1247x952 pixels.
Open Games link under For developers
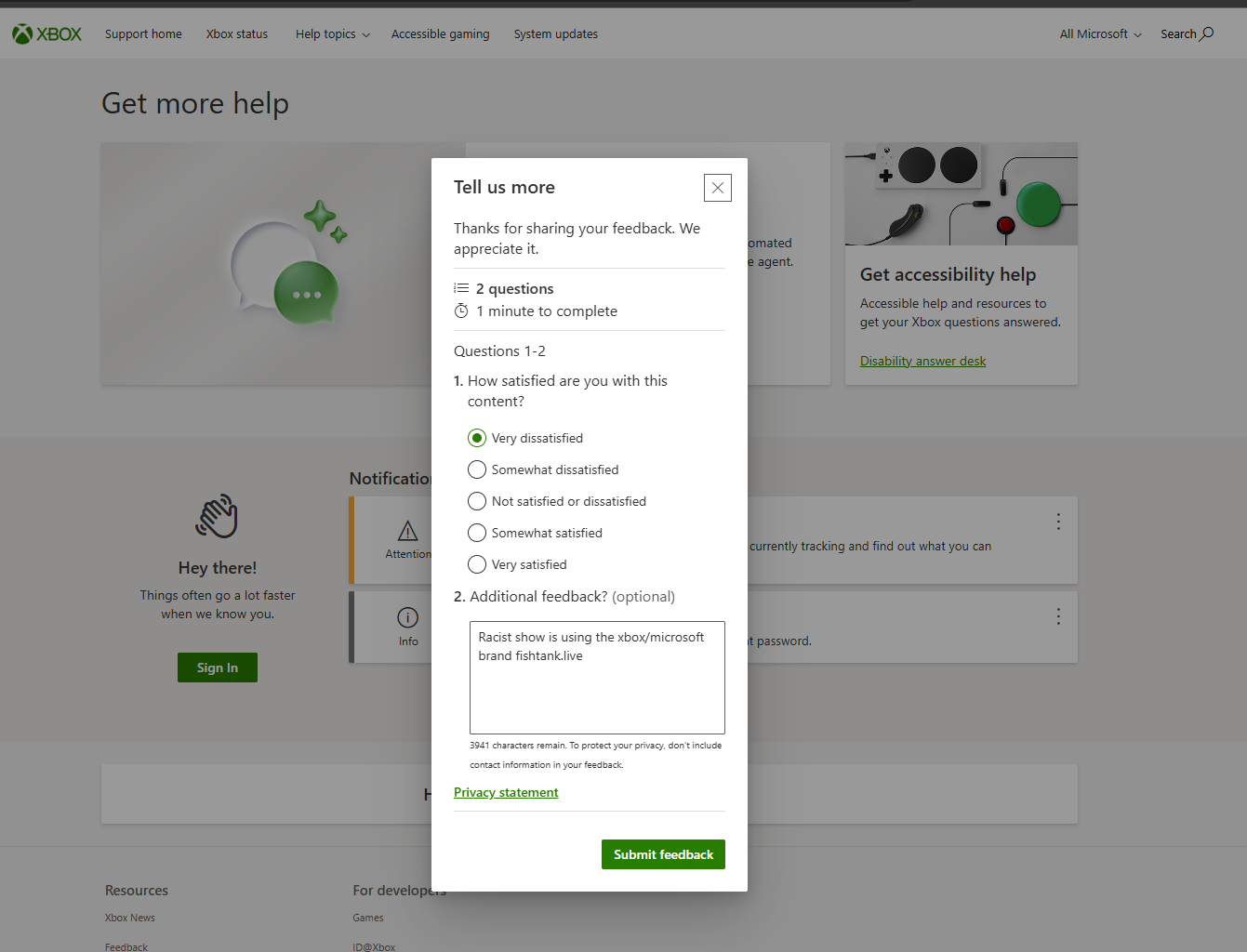point(368,918)
